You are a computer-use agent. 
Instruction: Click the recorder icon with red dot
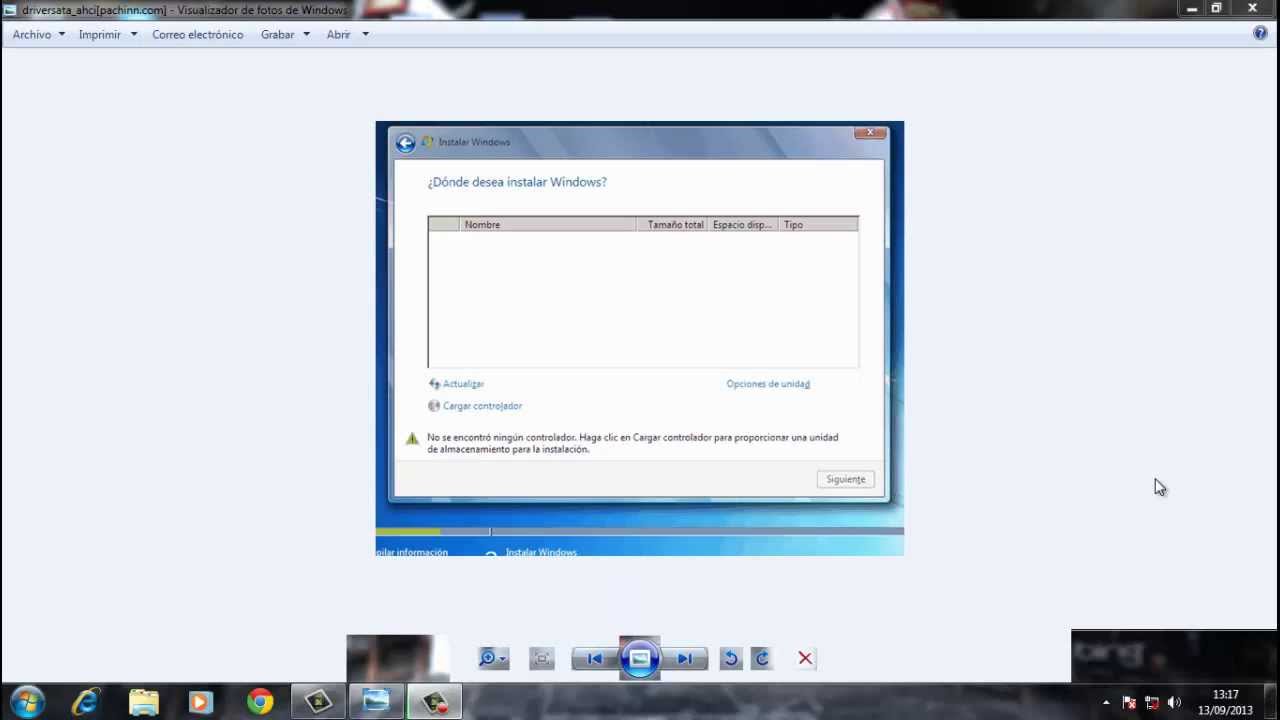(434, 702)
